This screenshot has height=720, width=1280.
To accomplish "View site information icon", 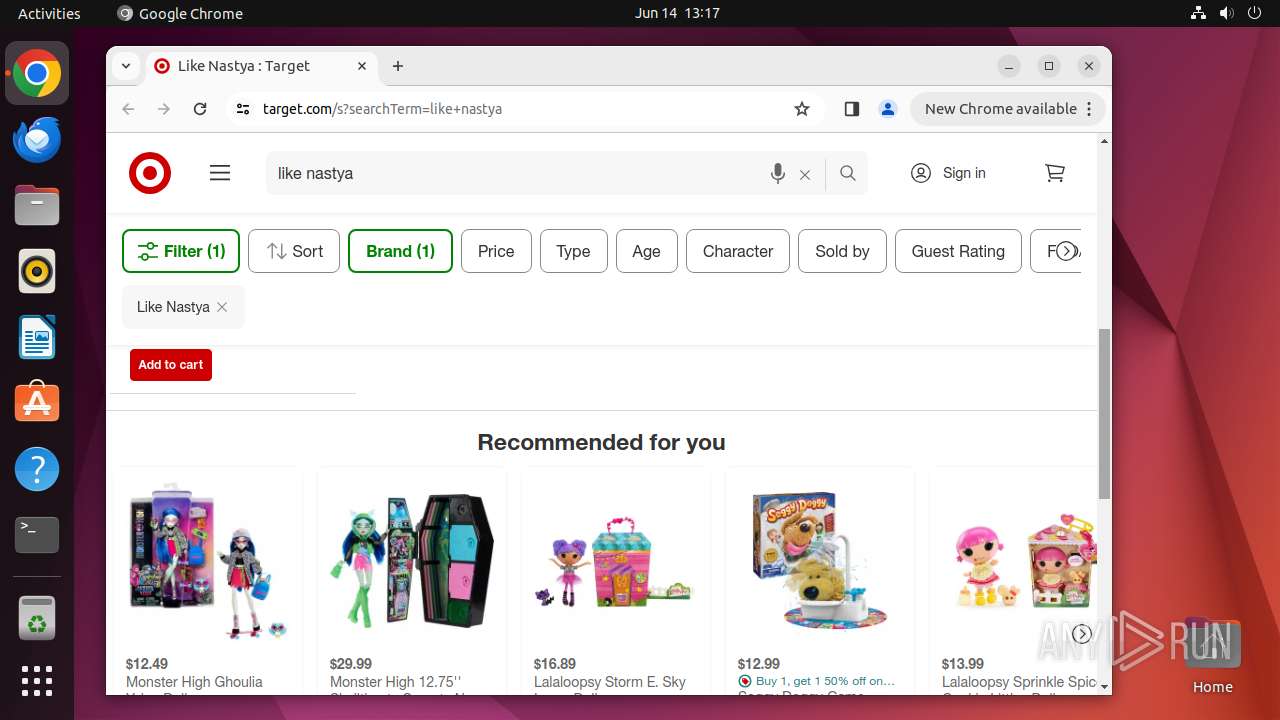I will coord(242,109).
